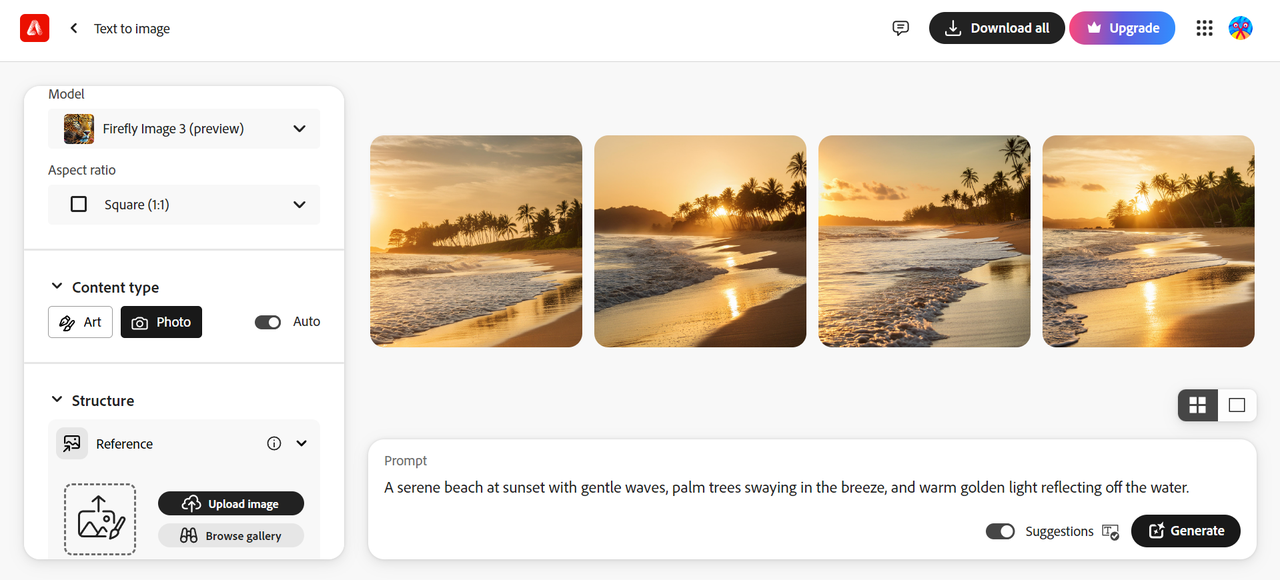
Task: Open the apps grid menu icon
Action: point(1205,28)
